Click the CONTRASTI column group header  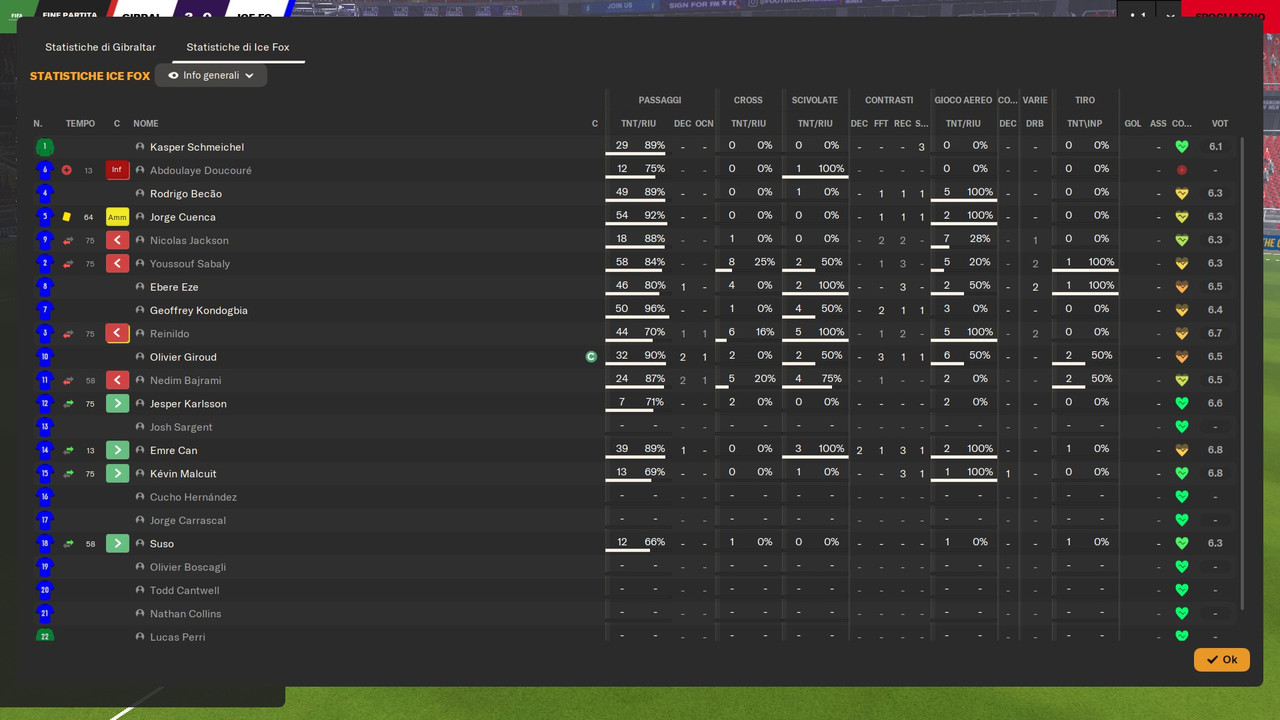pyautogui.click(x=889, y=100)
